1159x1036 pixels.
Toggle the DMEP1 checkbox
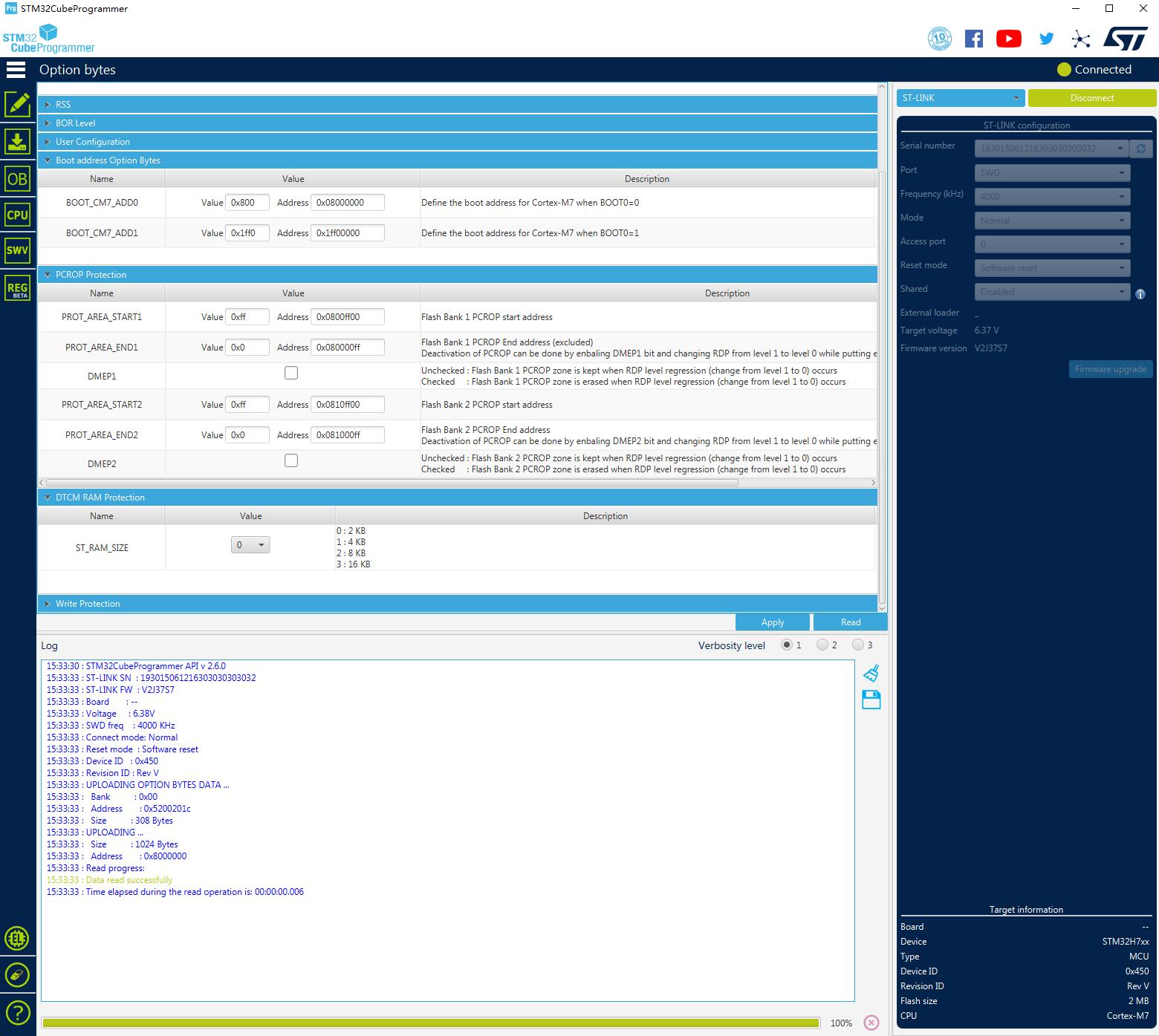[291, 373]
